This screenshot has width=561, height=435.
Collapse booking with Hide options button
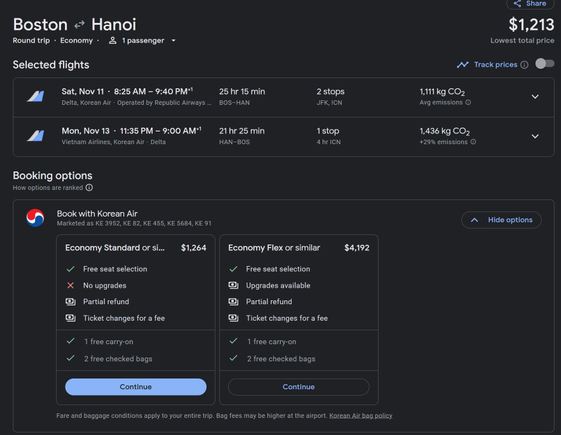501,220
